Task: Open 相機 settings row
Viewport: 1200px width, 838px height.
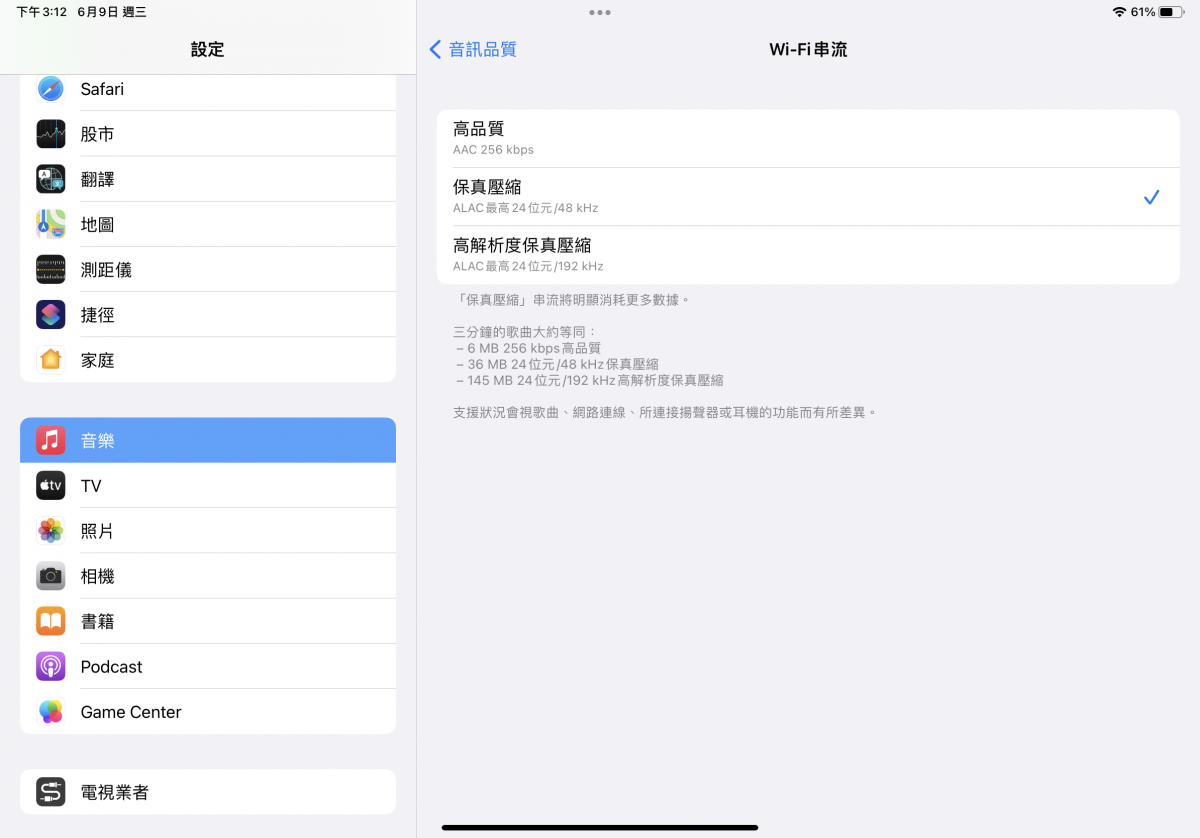Action: 208,576
